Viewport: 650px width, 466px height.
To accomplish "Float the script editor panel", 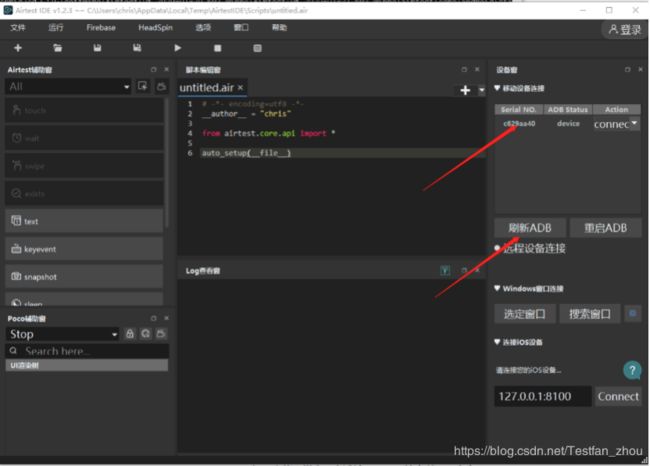I will tap(464, 70).
